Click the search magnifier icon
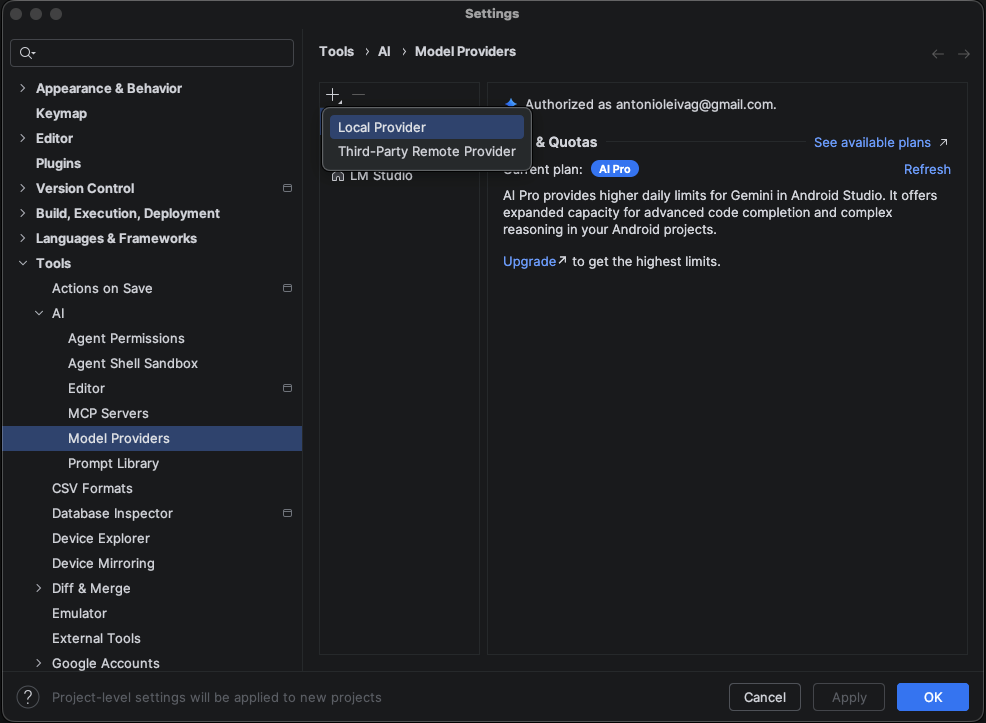Image resolution: width=986 pixels, height=723 pixels. coord(26,53)
